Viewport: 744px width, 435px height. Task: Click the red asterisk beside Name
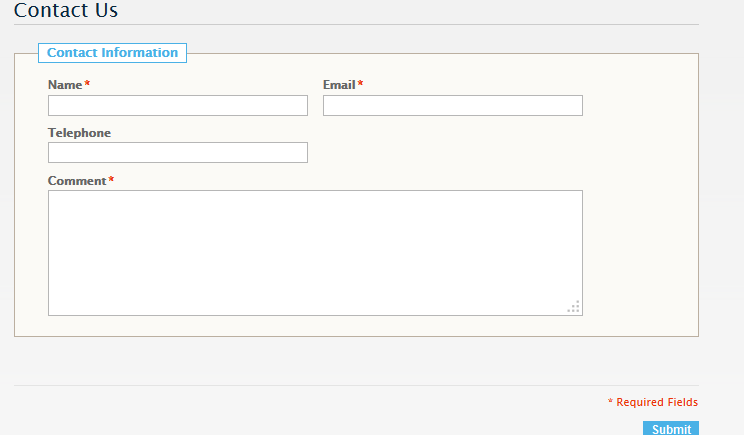click(87, 83)
